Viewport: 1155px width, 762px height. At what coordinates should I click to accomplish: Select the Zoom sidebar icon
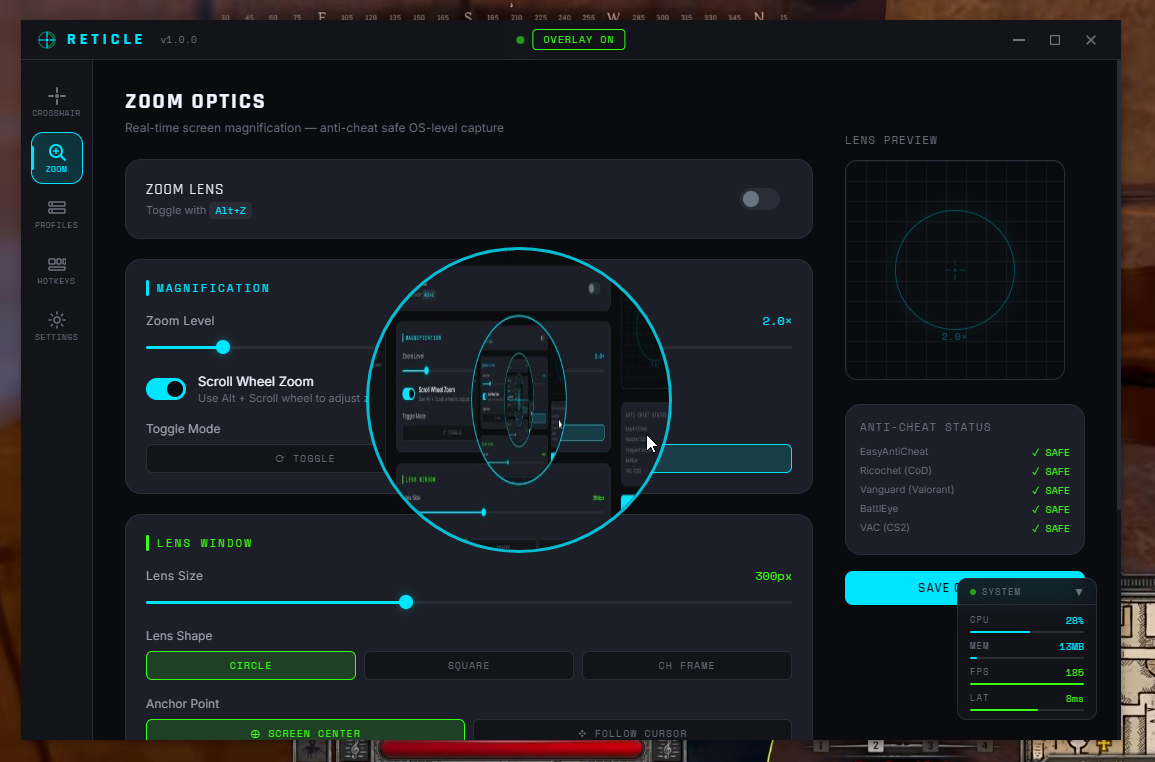[57, 158]
